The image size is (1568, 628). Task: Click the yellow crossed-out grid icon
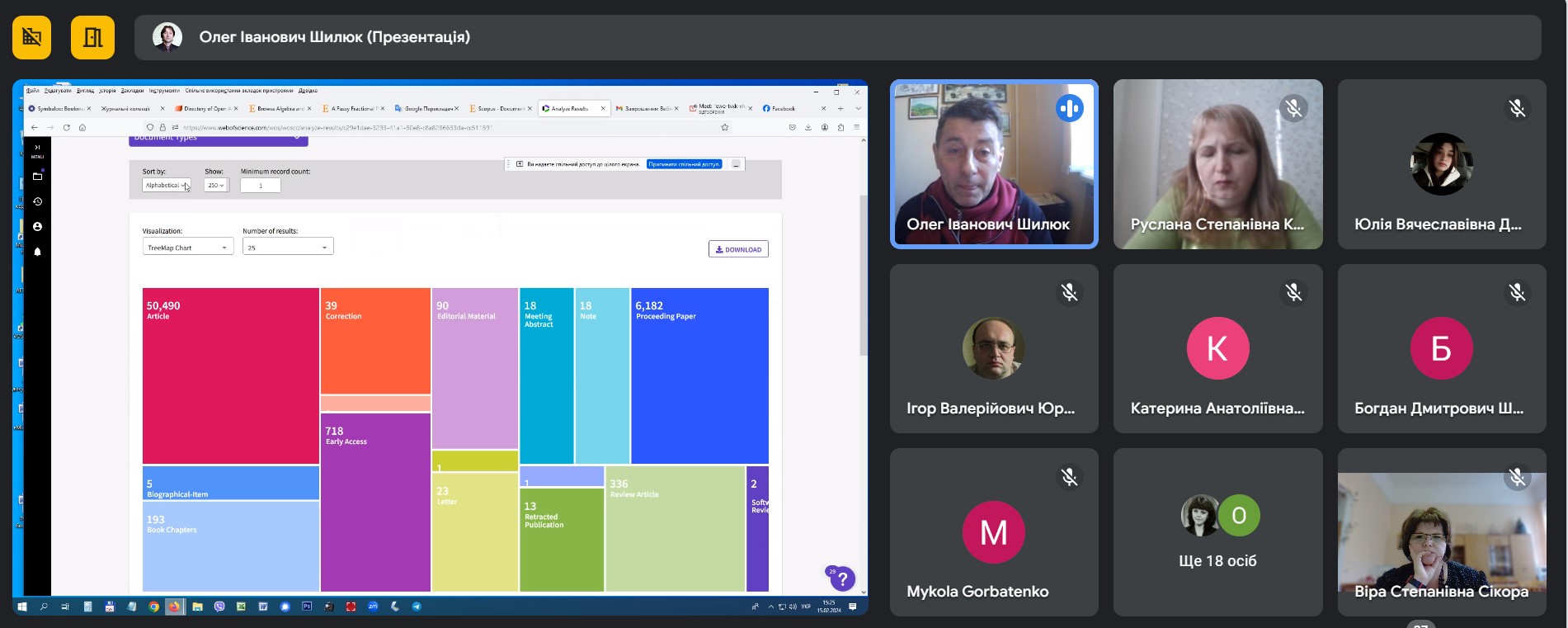click(x=31, y=37)
